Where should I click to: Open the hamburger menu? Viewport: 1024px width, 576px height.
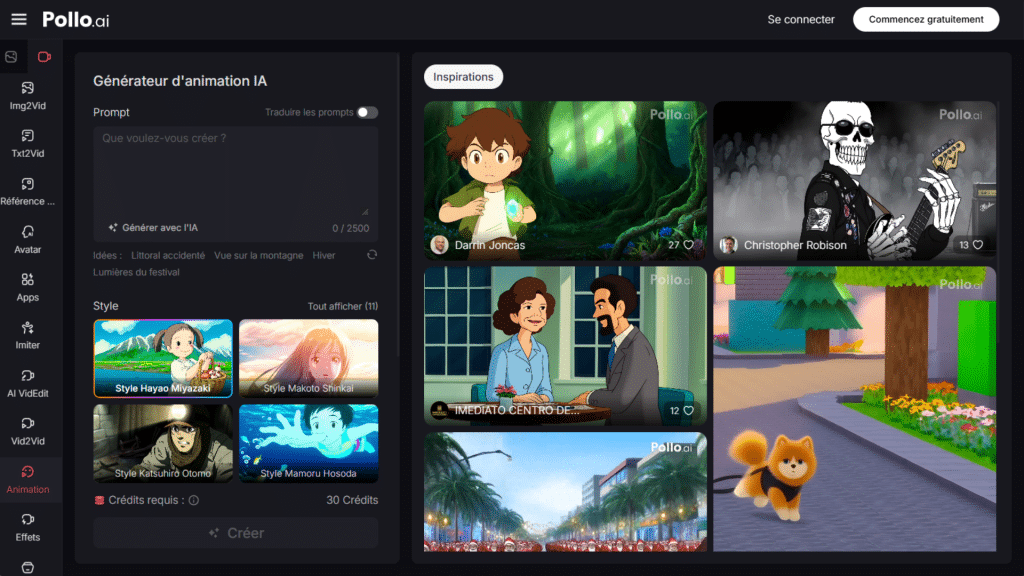[19, 20]
